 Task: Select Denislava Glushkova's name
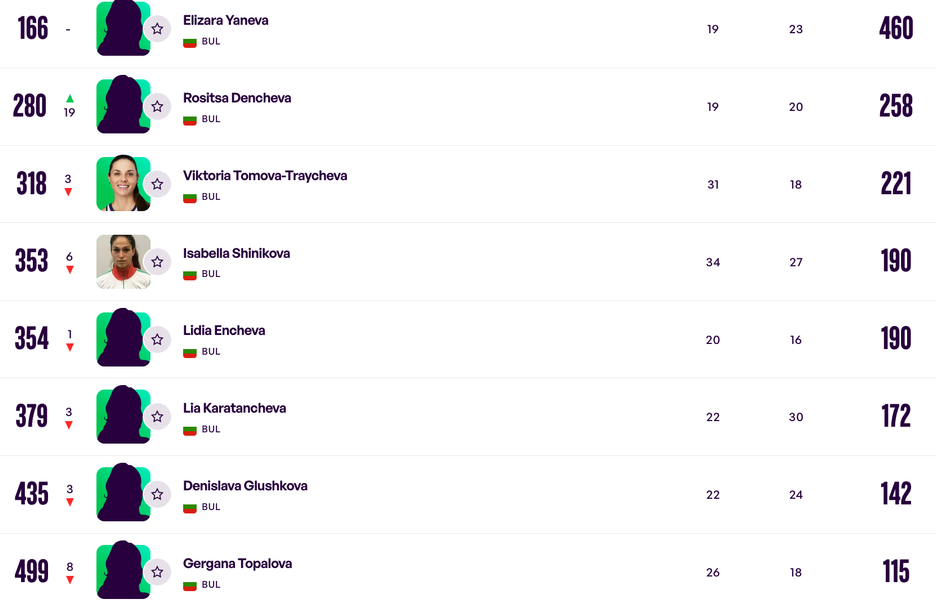click(x=245, y=486)
